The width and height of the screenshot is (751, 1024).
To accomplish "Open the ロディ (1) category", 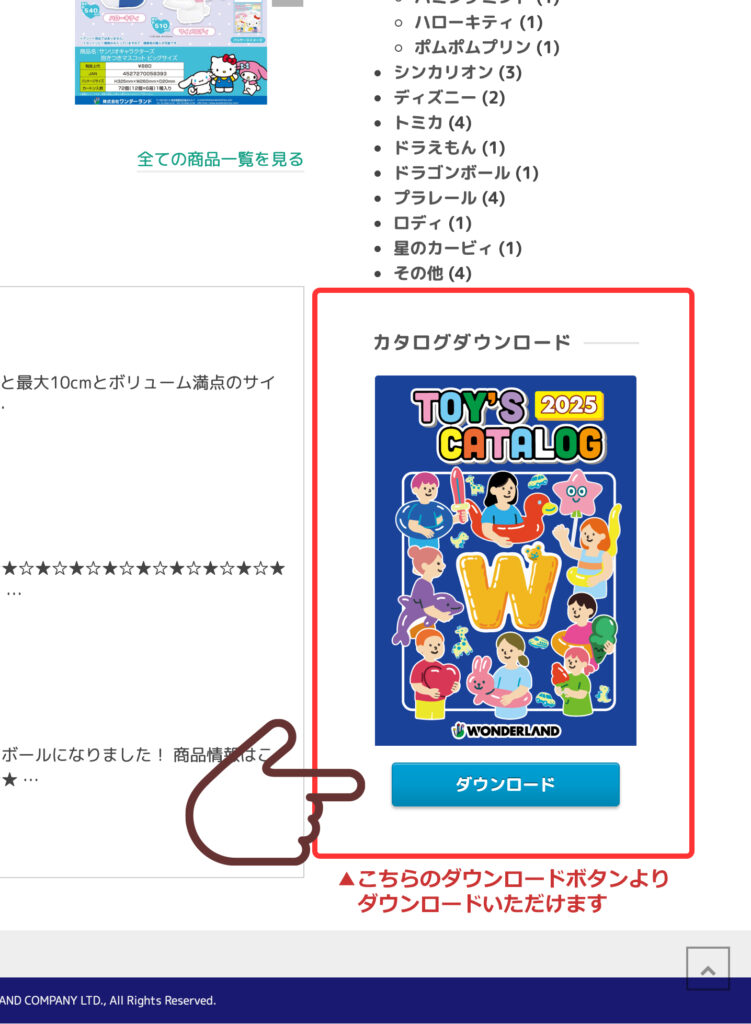I will (x=432, y=223).
